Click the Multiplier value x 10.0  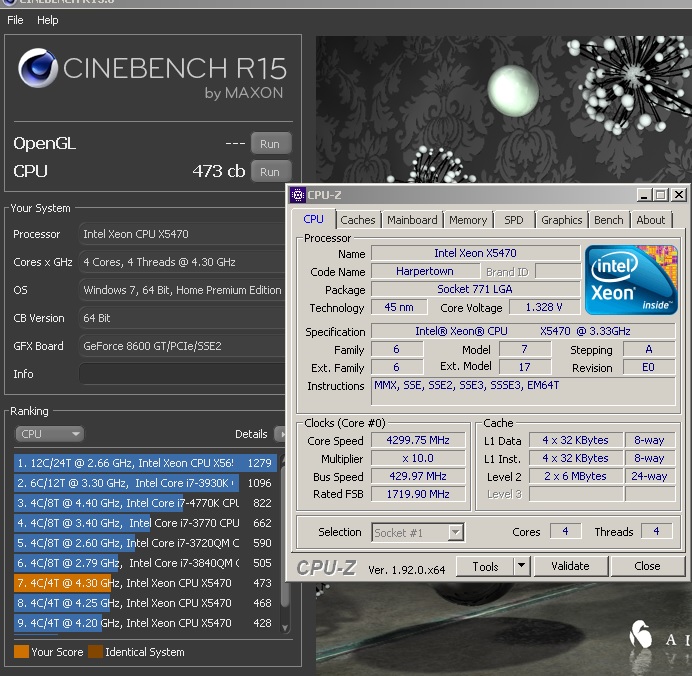pyautogui.click(x=418, y=458)
